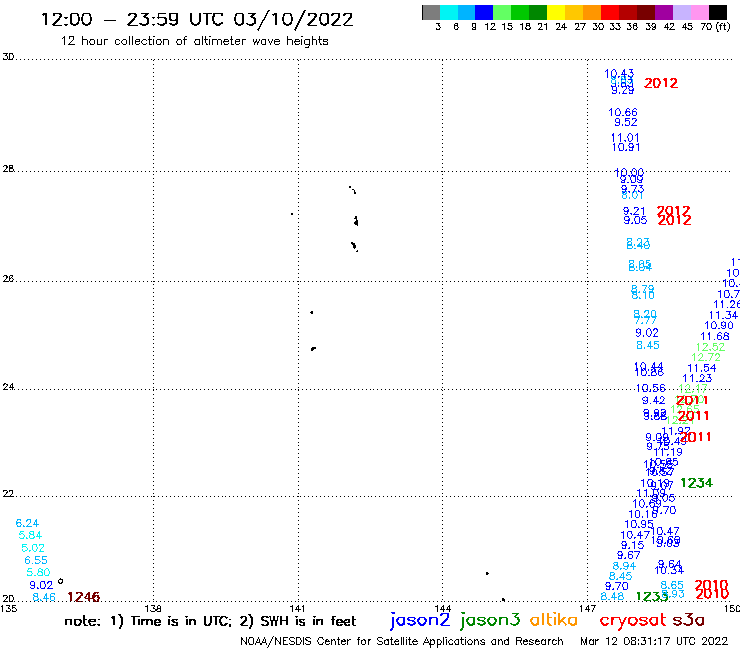Select the lavender swatch in the legend bar
This screenshot has height=650, width=740.
pos(681,12)
